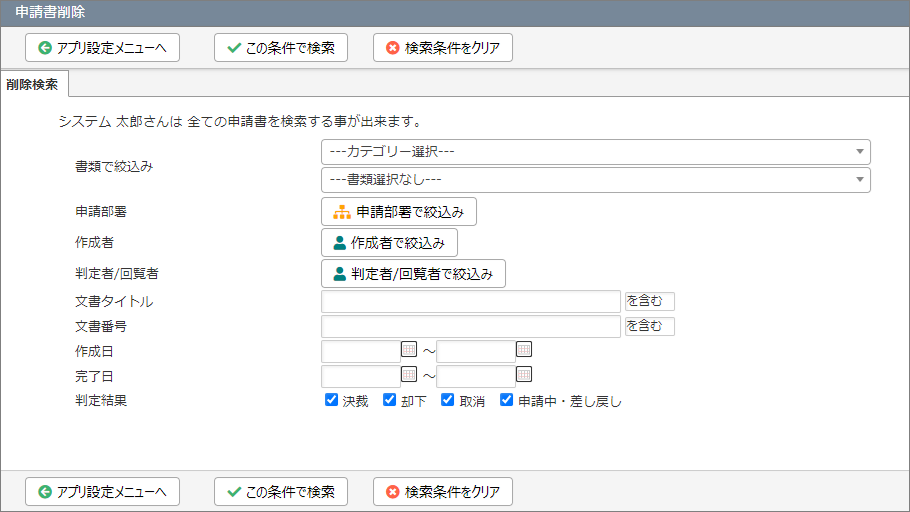Uncheck the 申請中・差し戻し checkbox
The image size is (910, 512).
click(x=507, y=399)
